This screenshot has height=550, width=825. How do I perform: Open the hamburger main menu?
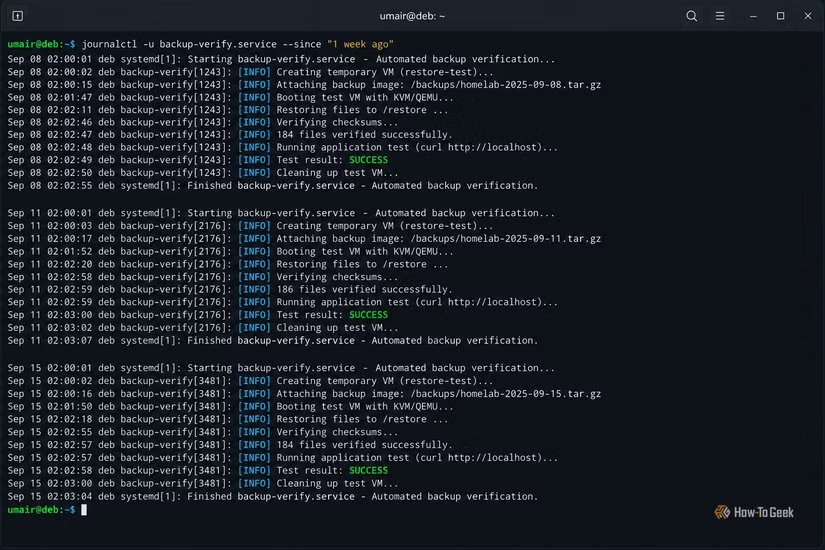pos(720,16)
